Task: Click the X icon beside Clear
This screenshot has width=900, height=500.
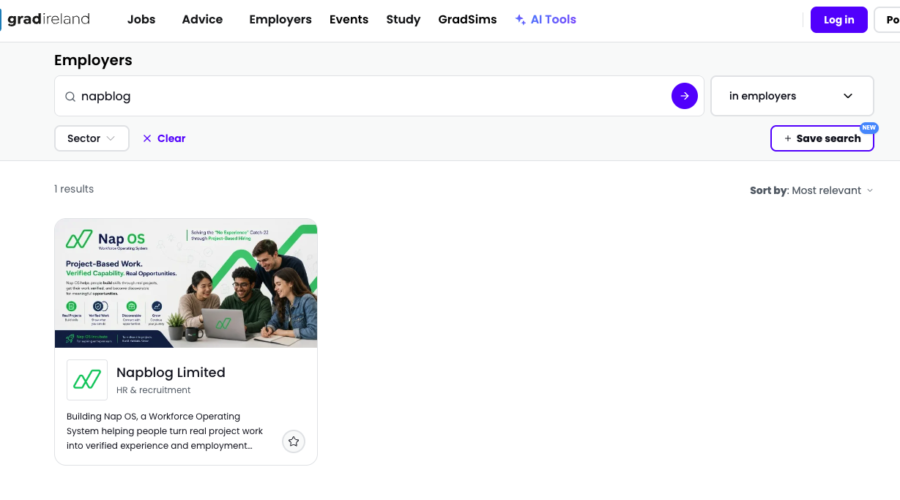Action: click(x=147, y=138)
